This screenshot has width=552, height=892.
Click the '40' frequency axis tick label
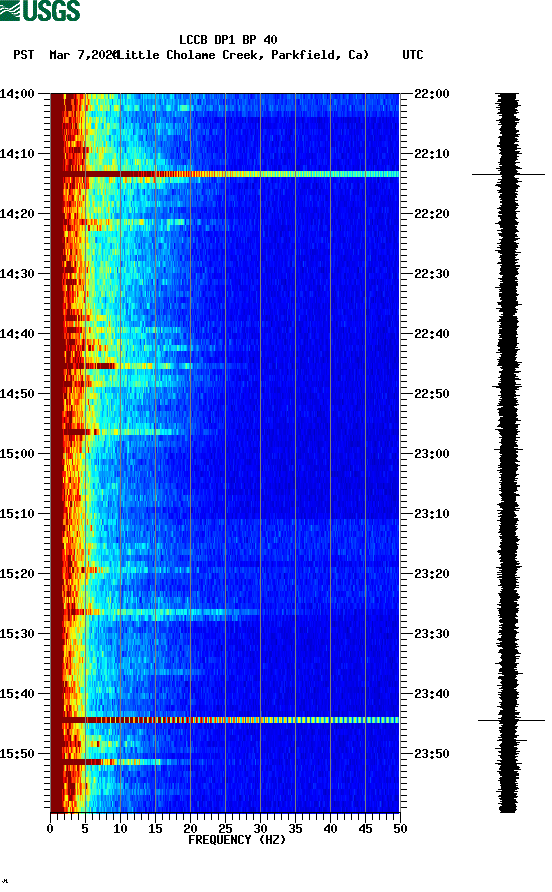[330, 828]
